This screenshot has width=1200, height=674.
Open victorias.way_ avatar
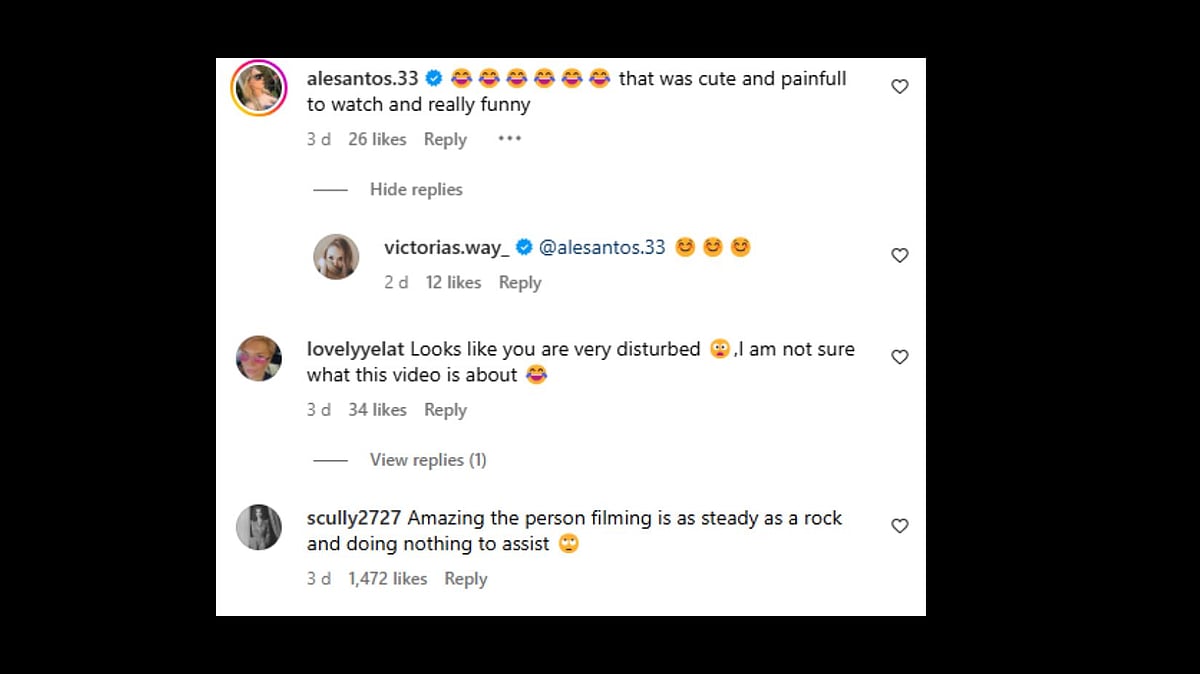pos(336,257)
